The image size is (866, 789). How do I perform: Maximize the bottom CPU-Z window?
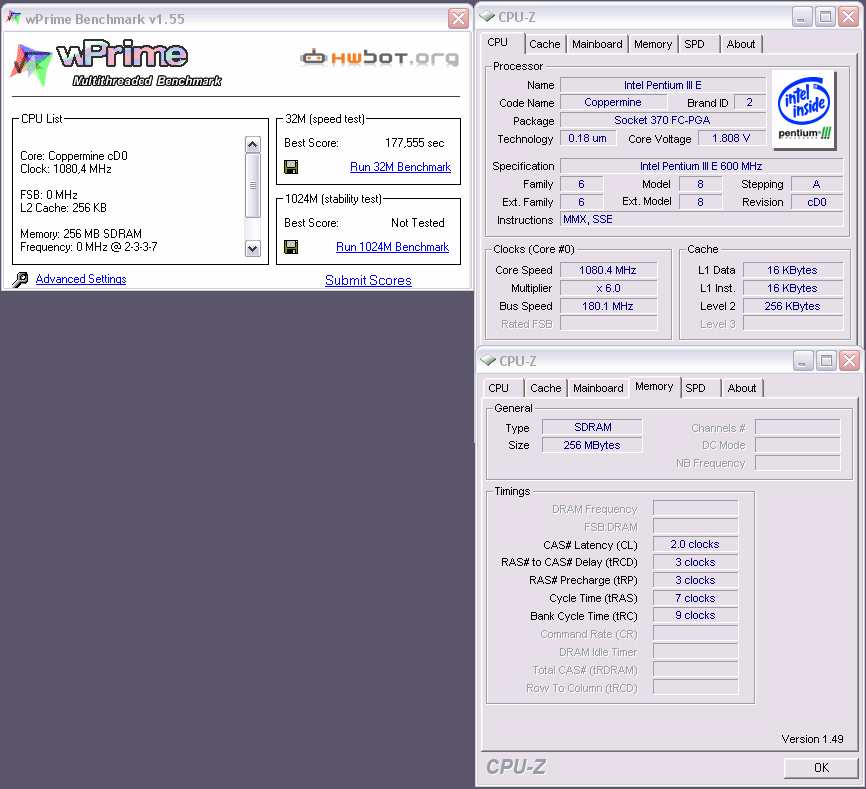point(826,361)
